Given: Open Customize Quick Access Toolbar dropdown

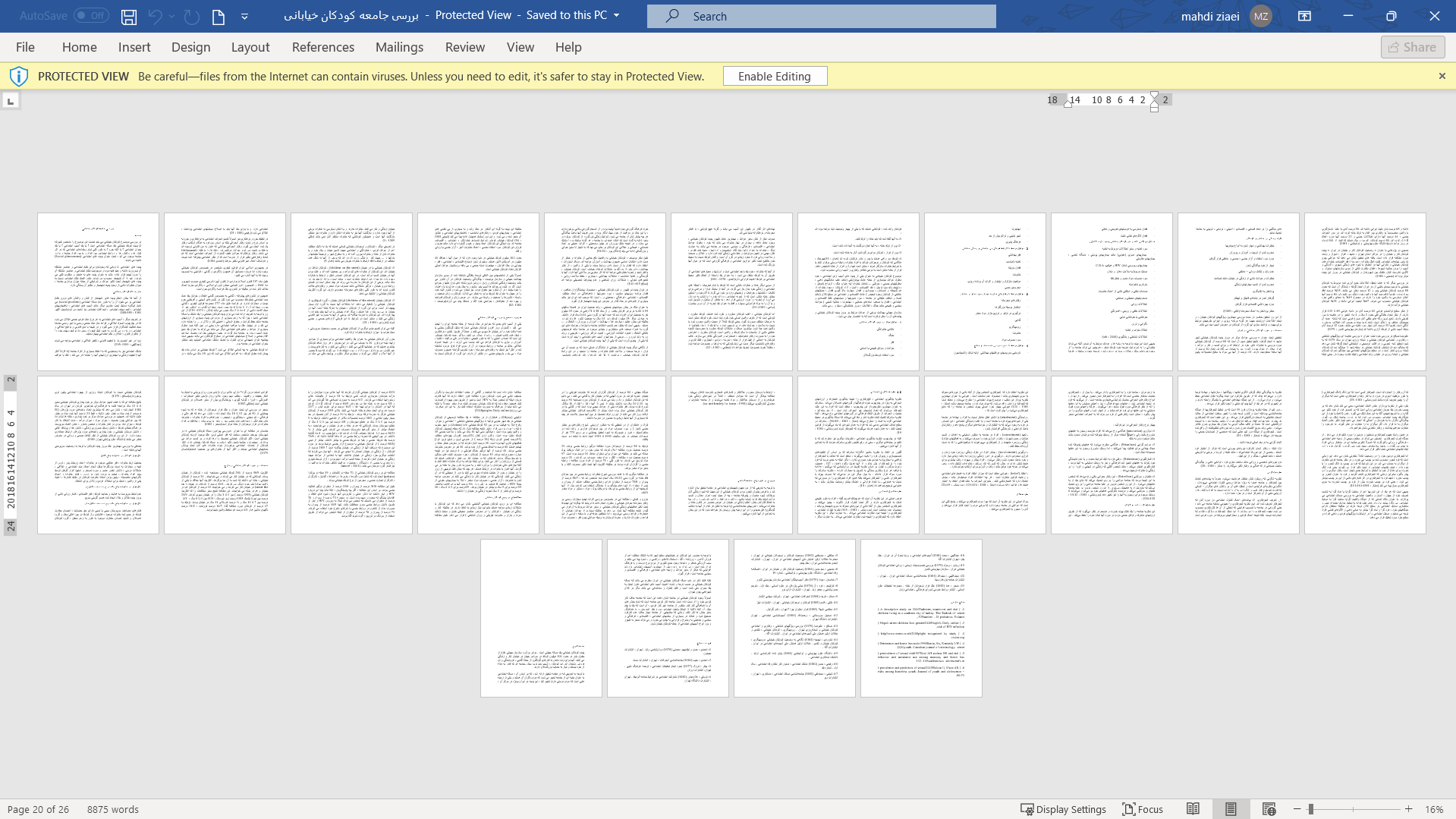Looking at the screenshot, I should point(244,16).
